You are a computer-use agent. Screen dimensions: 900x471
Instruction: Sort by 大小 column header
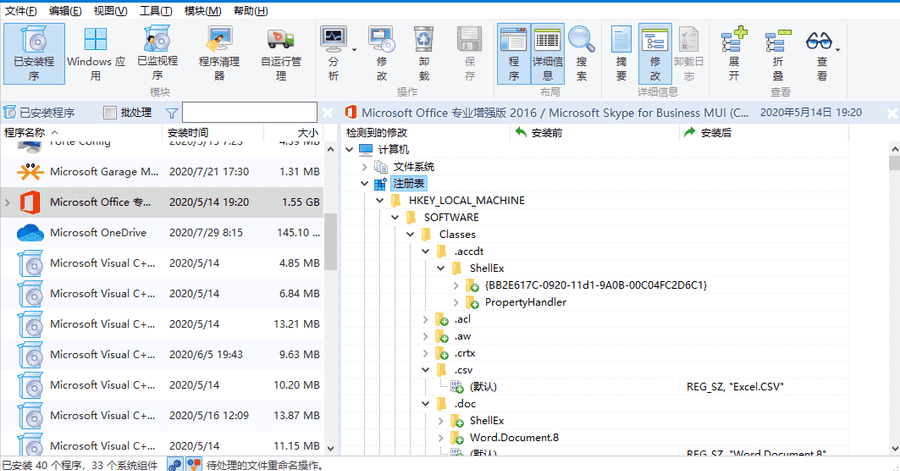pos(293,133)
